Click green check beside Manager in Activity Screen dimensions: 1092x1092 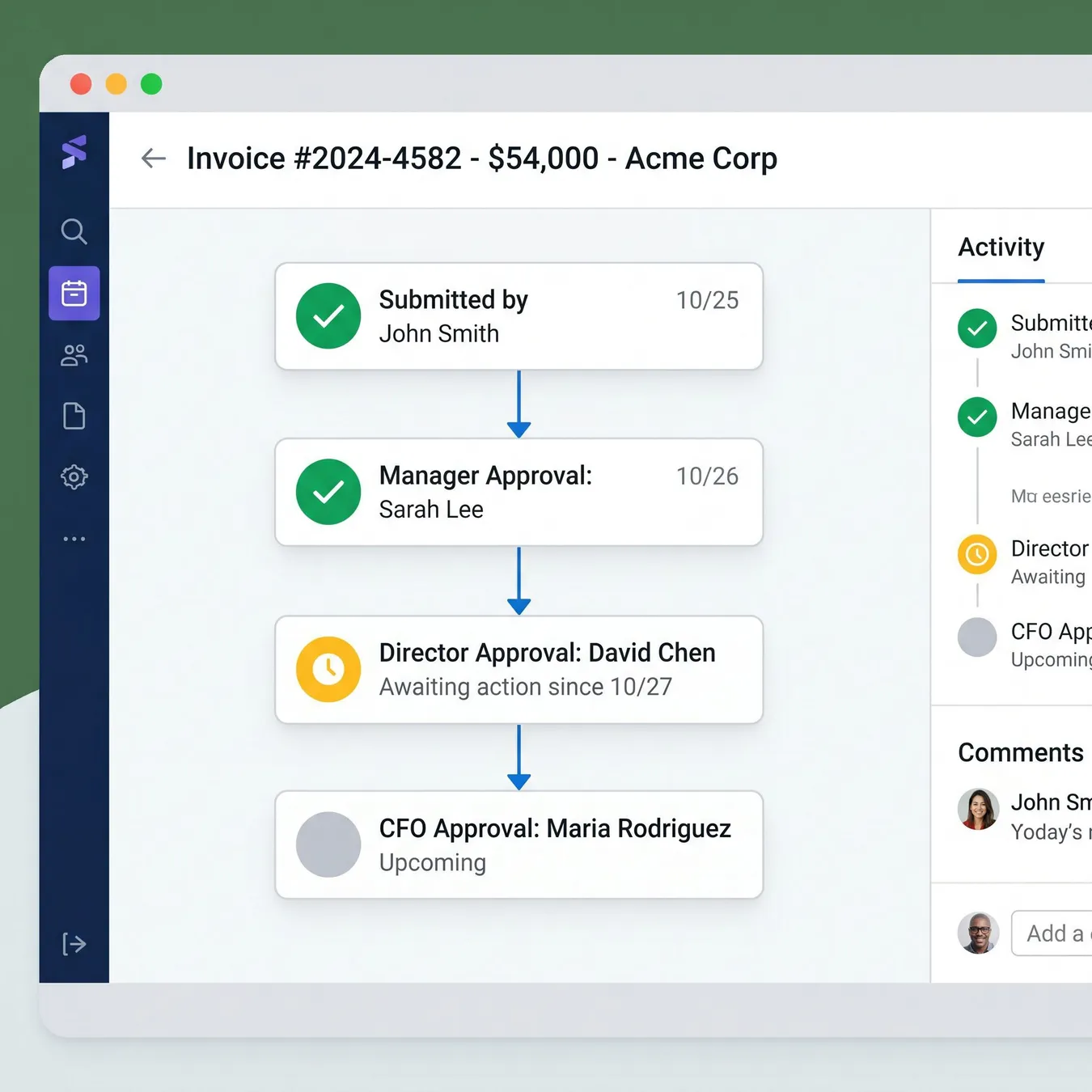pyautogui.click(x=977, y=417)
